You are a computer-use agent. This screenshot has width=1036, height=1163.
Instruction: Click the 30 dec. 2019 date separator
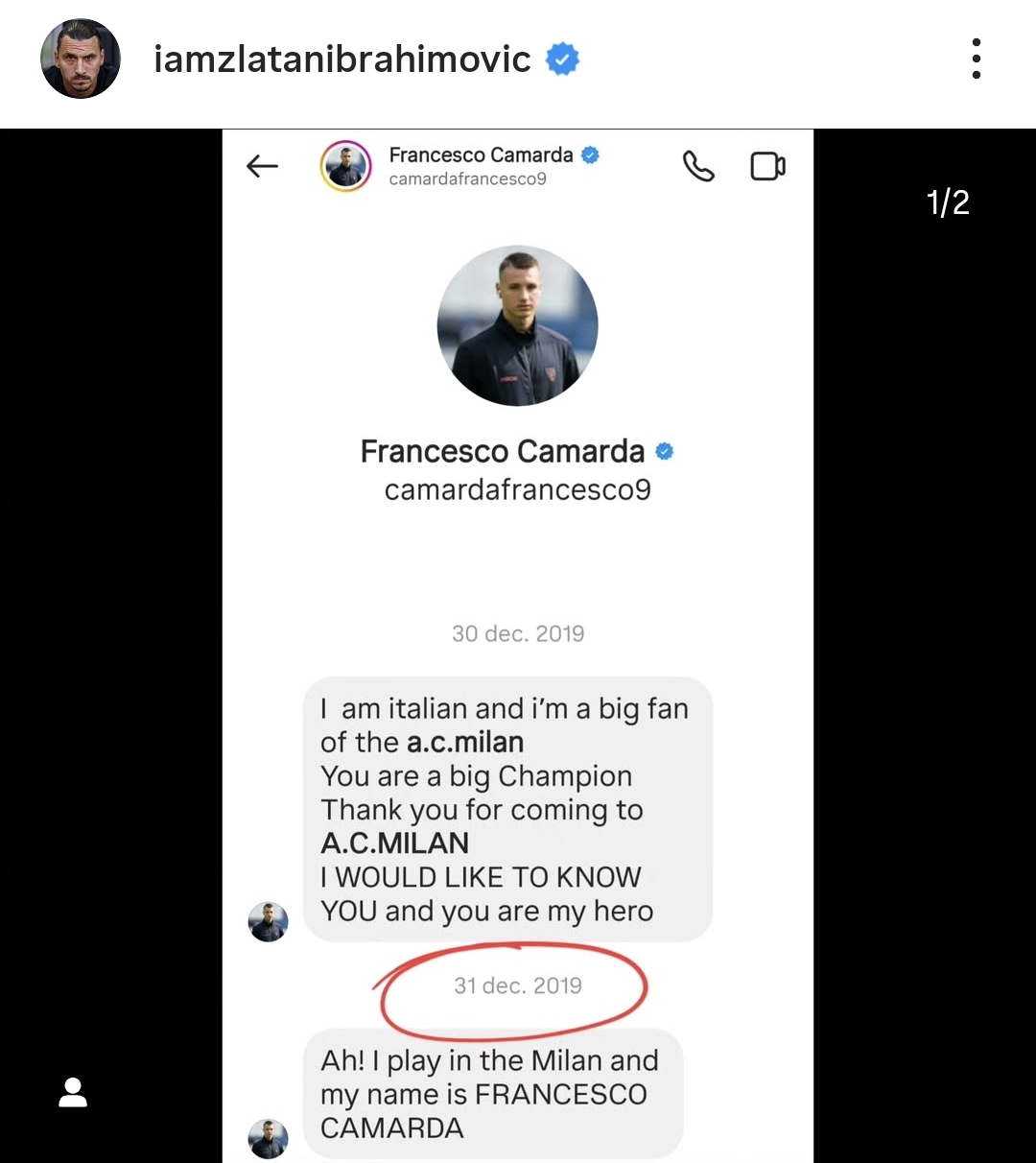click(518, 634)
